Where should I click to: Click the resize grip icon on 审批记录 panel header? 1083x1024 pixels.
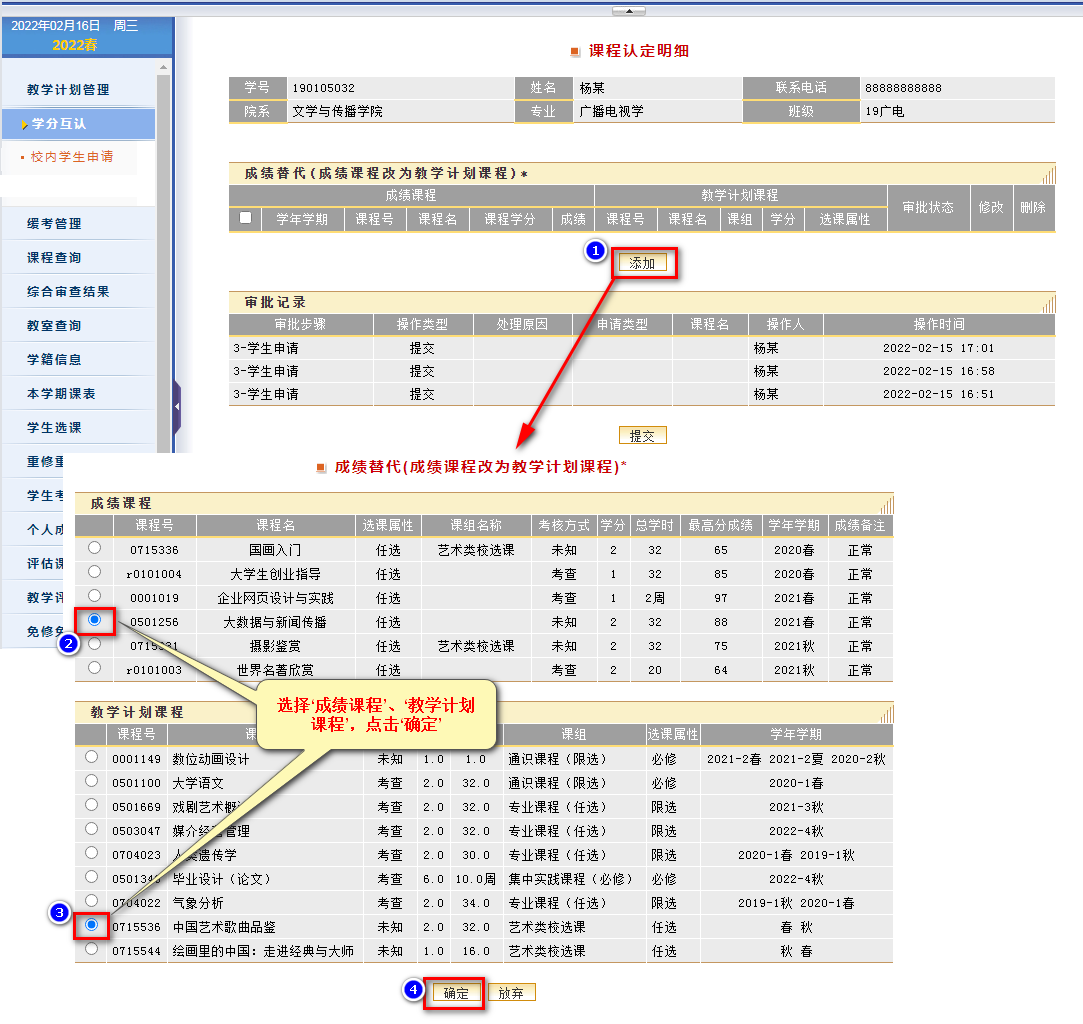(1048, 303)
